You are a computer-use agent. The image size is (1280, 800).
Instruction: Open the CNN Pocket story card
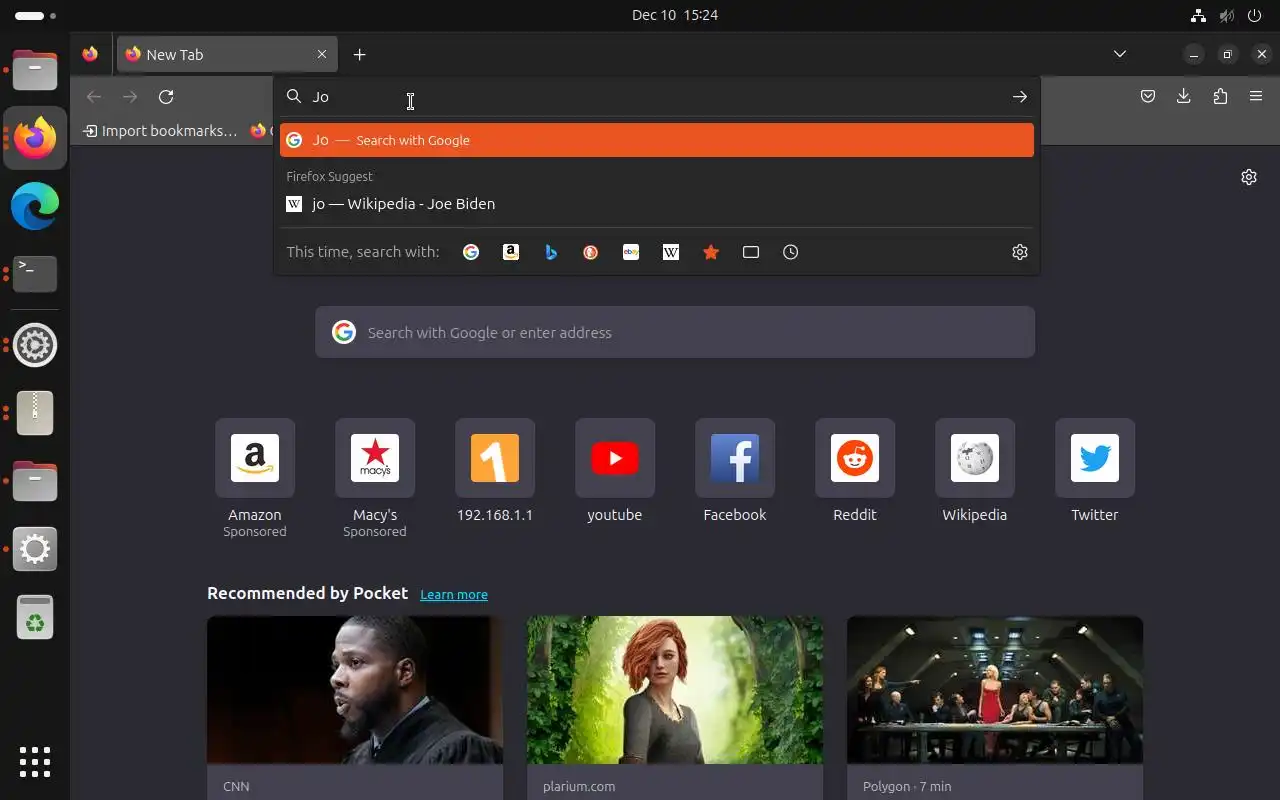pos(355,708)
